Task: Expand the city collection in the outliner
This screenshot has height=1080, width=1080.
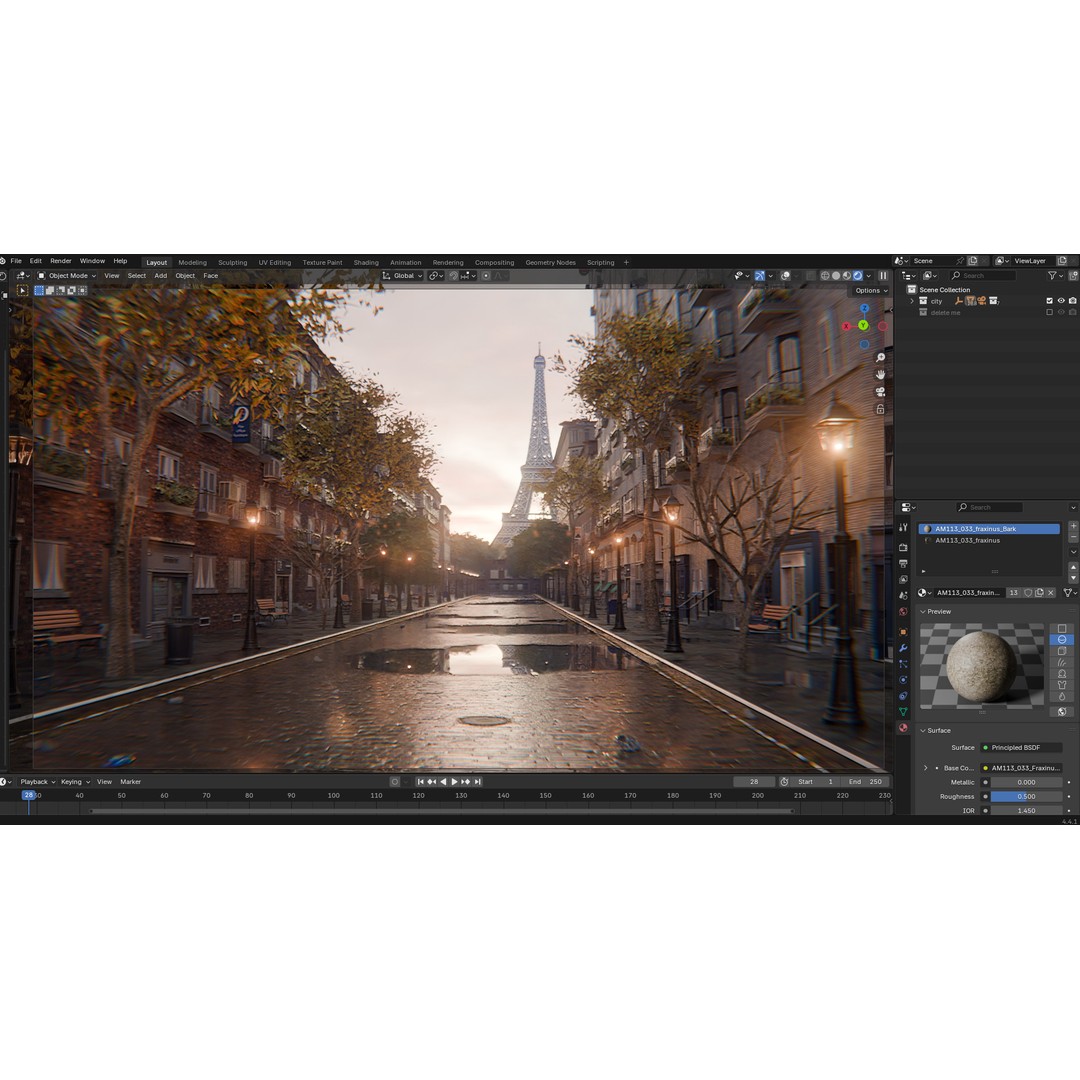Action: pos(912,300)
